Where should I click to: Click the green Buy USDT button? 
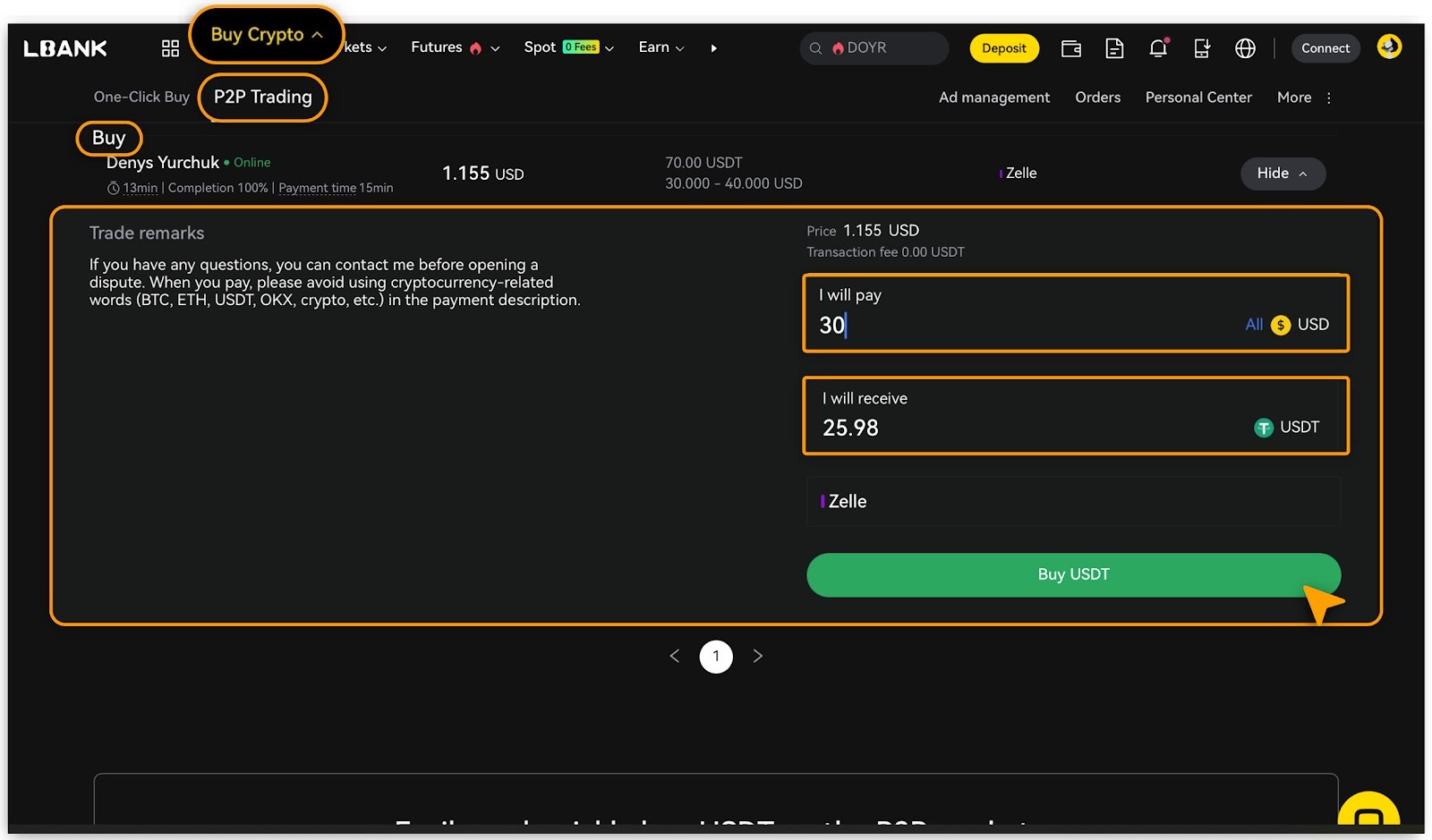(1072, 575)
